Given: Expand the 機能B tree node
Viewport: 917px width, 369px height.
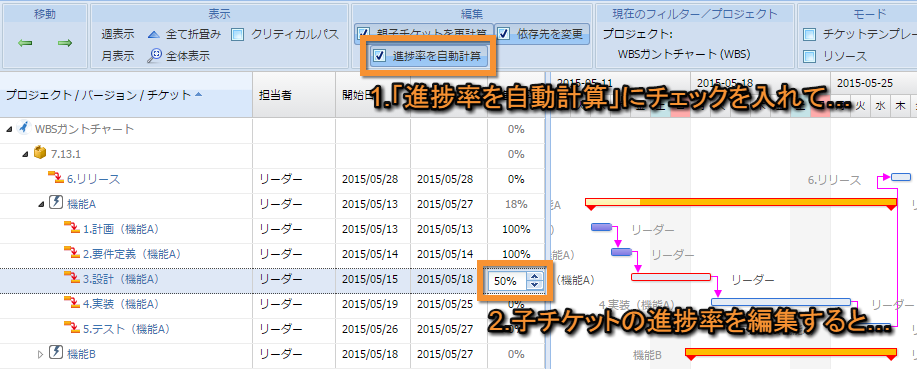Looking at the screenshot, I should (x=40, y=354).
